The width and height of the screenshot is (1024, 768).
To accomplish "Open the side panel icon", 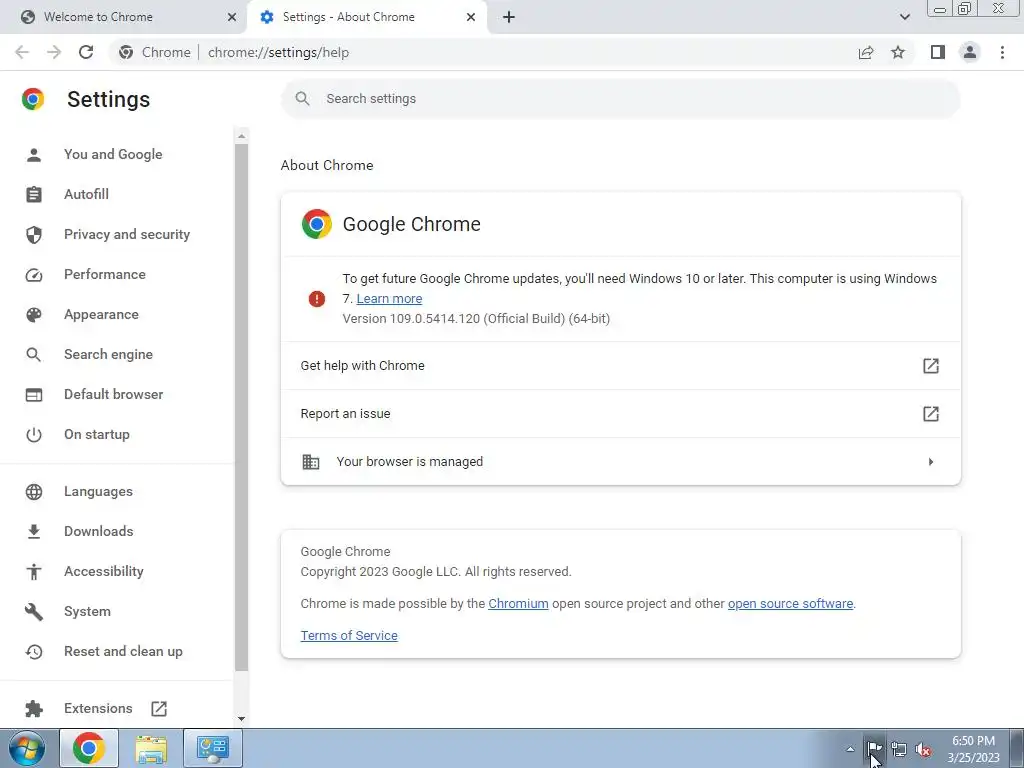I will [938, 52].
